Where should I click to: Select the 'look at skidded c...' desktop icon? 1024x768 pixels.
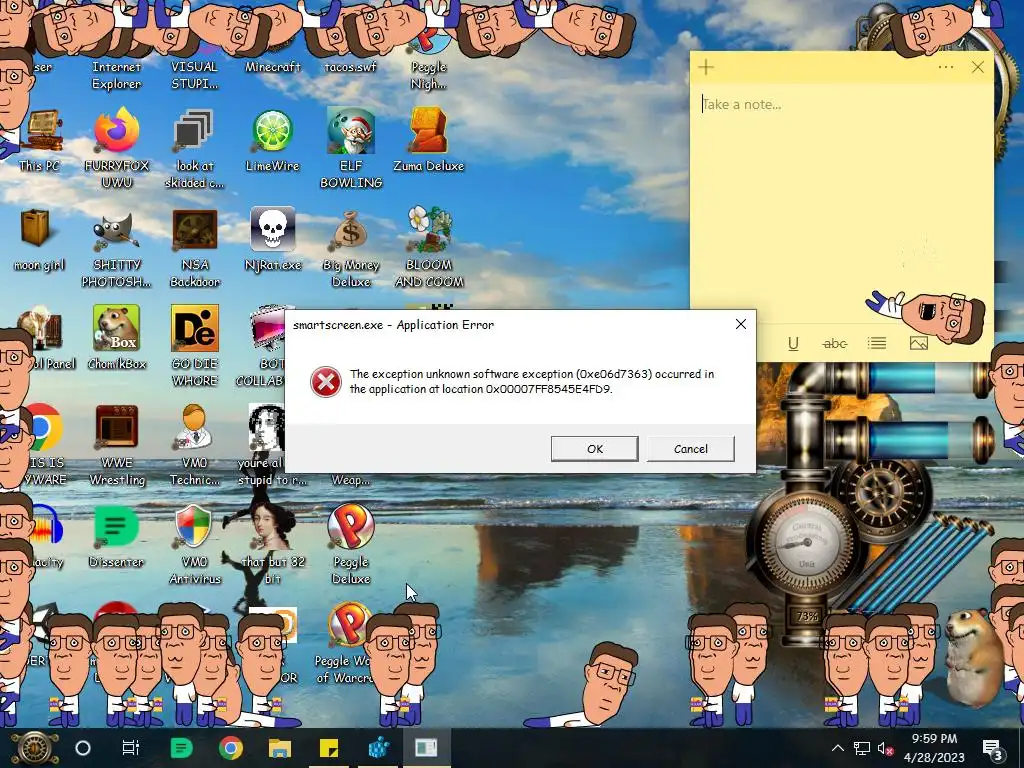pyautogui.click(x=194, y=148)
